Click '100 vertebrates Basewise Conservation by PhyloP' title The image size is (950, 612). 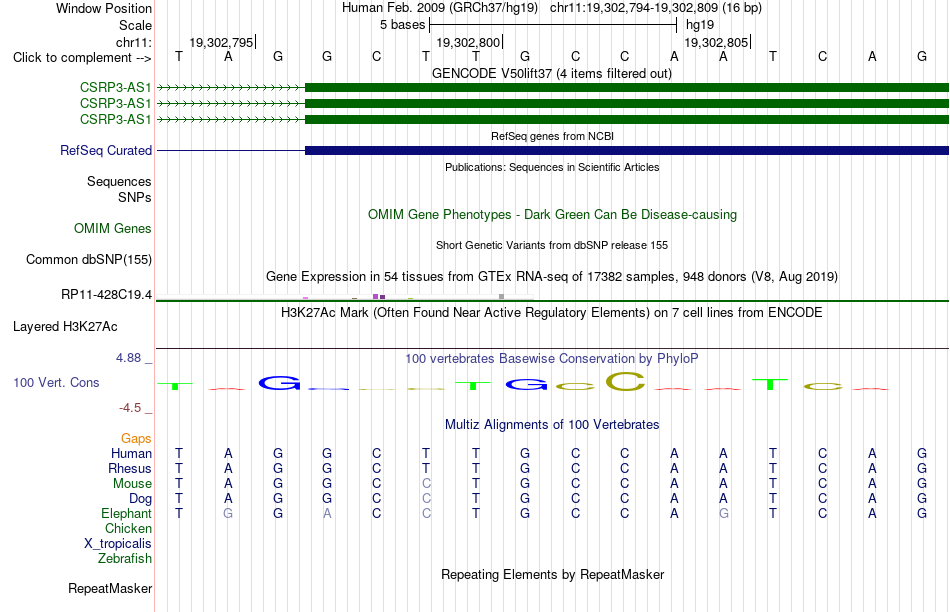pos(551,359)
